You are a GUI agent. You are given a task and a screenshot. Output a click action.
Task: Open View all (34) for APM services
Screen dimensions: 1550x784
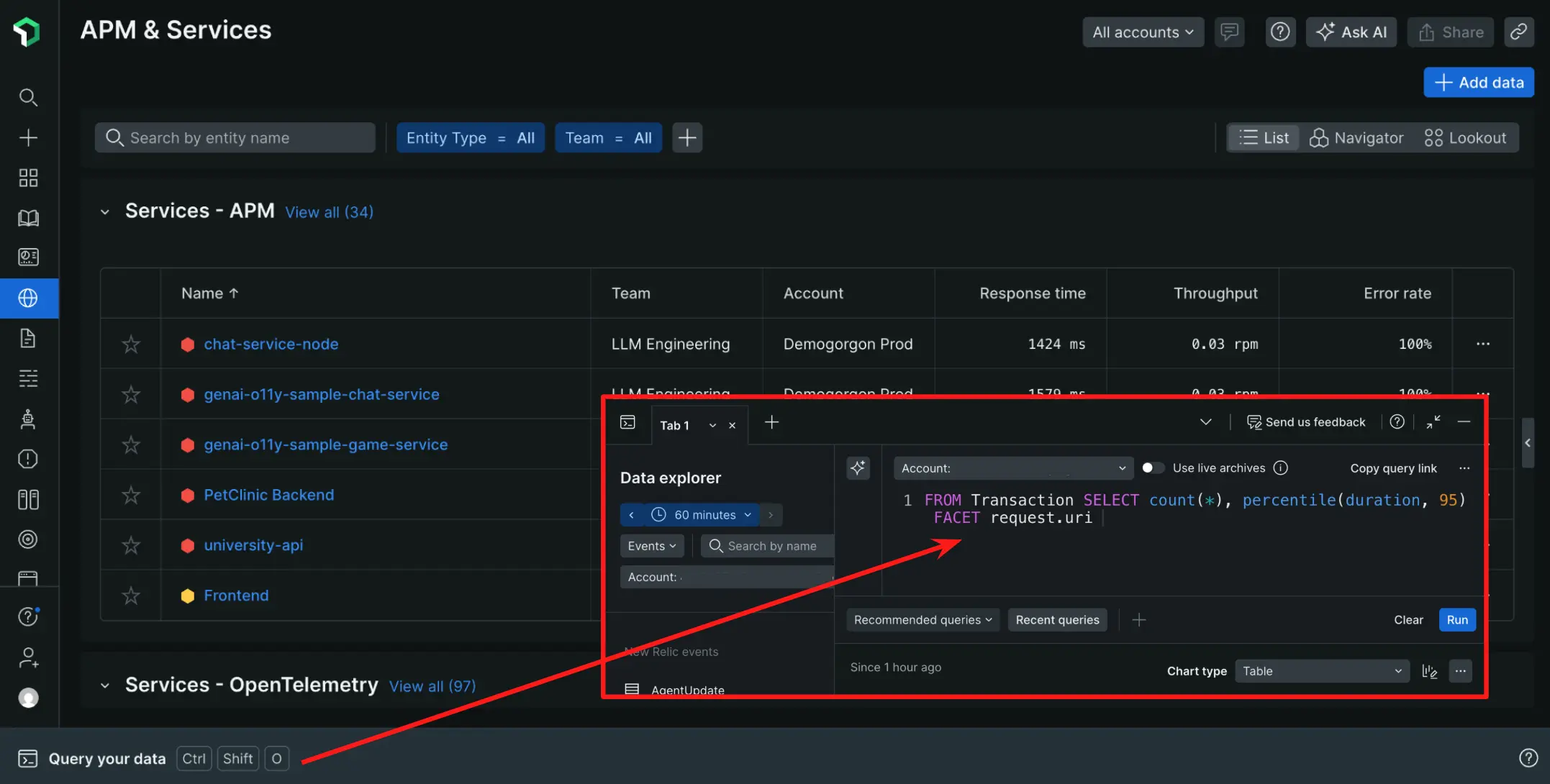(329, 211)
